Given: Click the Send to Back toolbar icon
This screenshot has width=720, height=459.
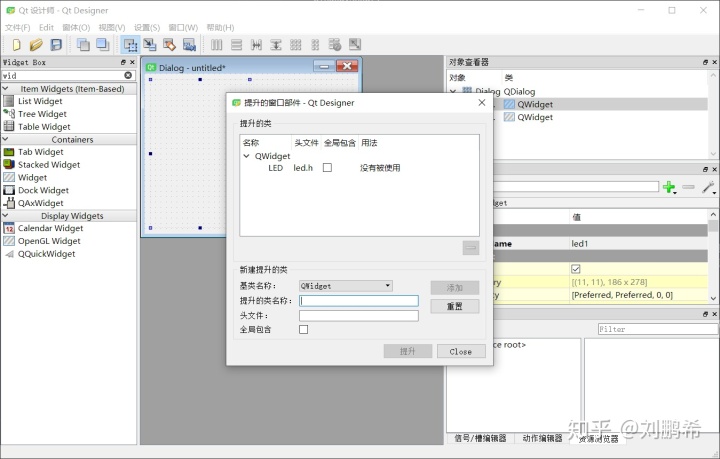Looking at the screenshot, I should 83,45.
